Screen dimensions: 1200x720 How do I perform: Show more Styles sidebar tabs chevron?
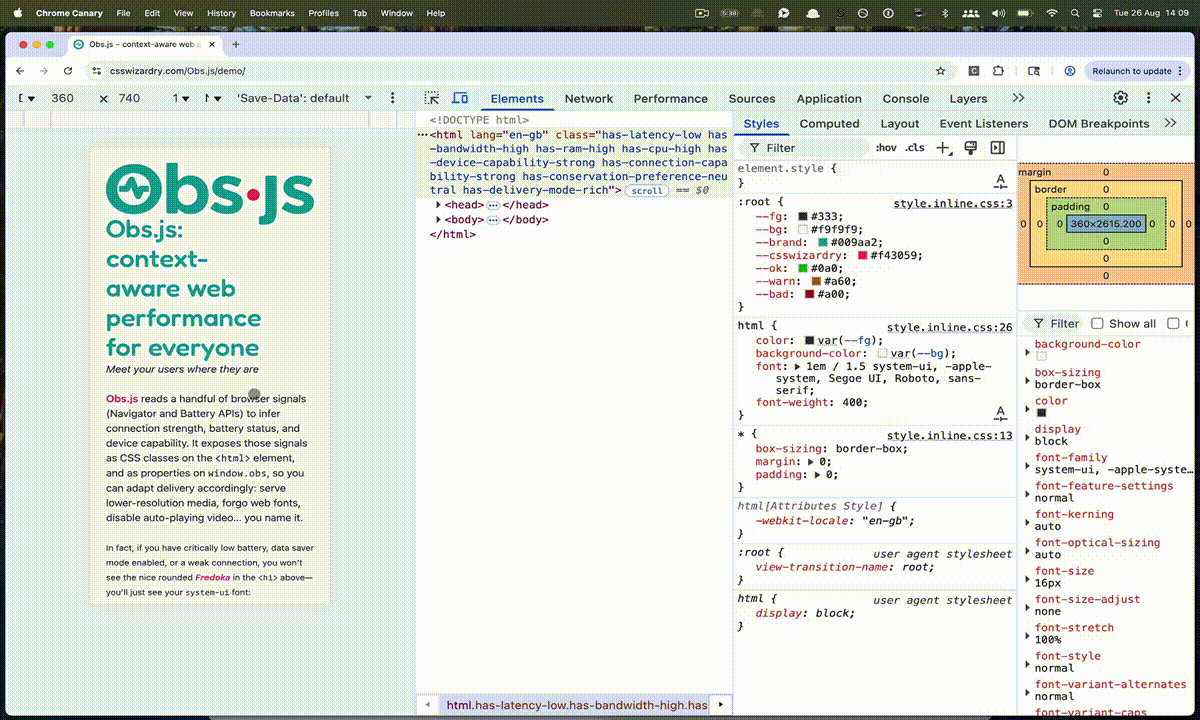point(1171,123)
